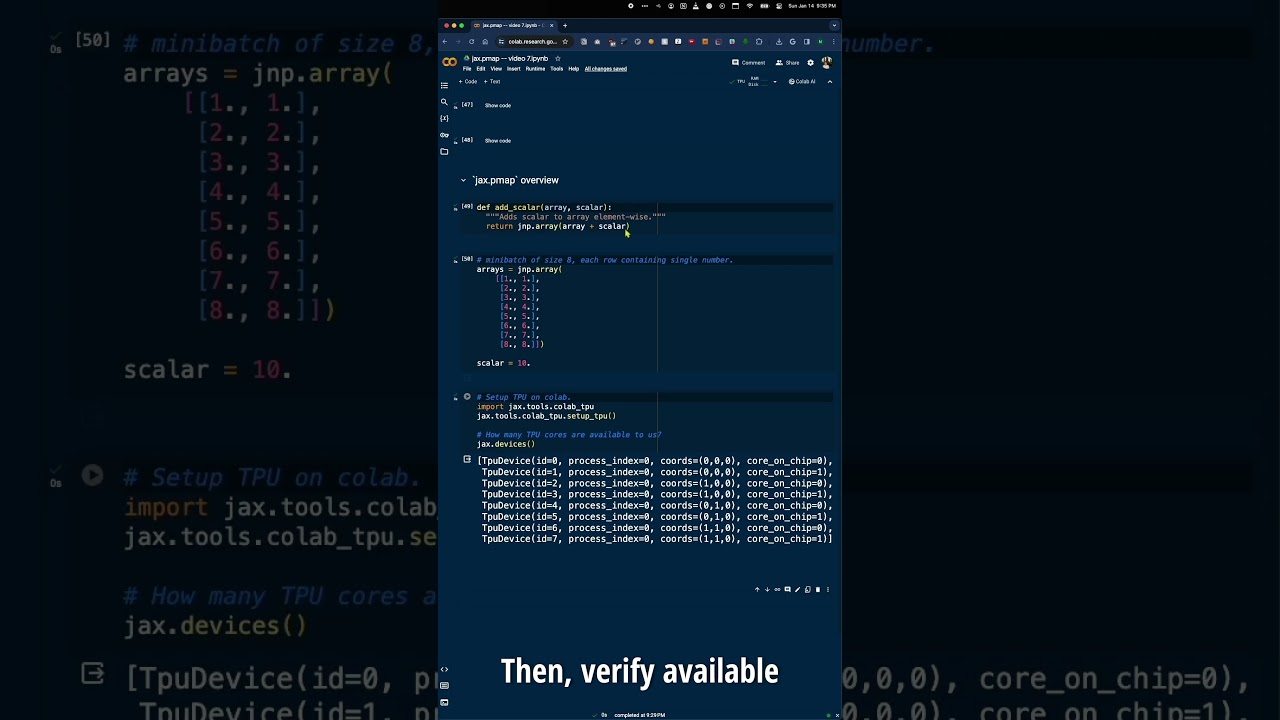Open the Secrets key panel
Viewport: 1280px width, 720px height.
click(x=444, y=135)
